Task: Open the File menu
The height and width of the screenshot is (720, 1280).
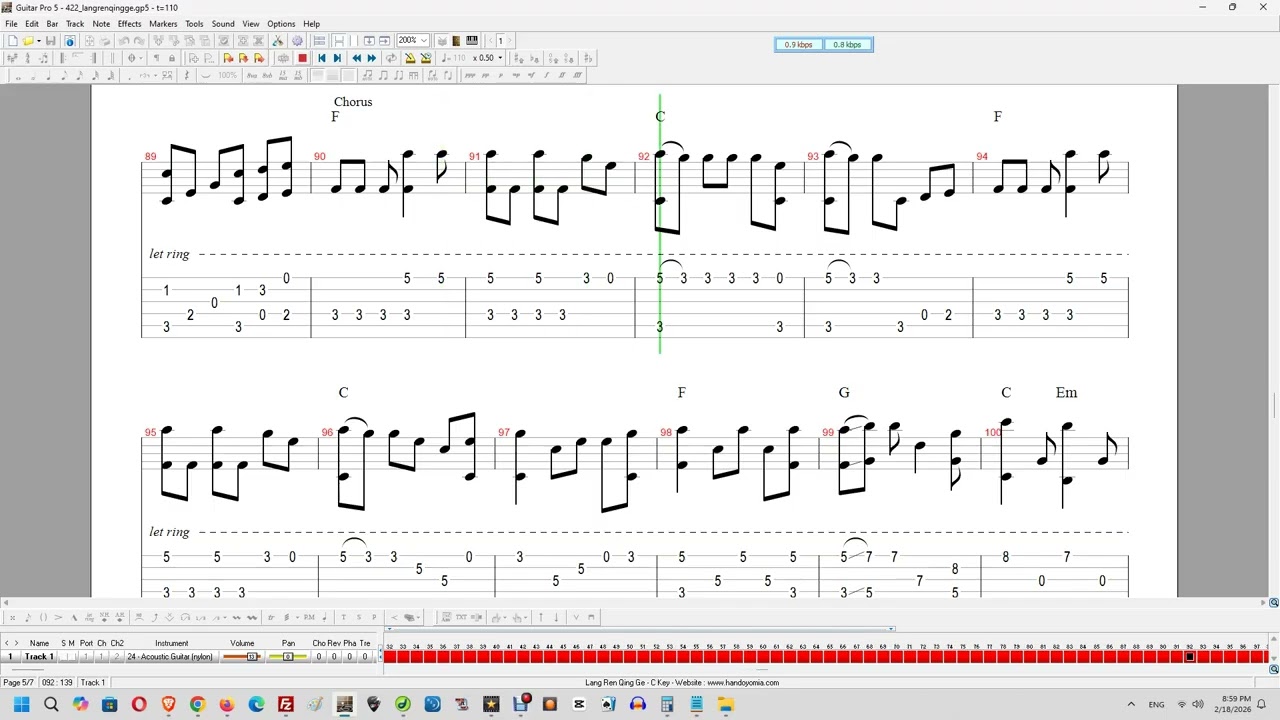Action: (x=11, y=24)
